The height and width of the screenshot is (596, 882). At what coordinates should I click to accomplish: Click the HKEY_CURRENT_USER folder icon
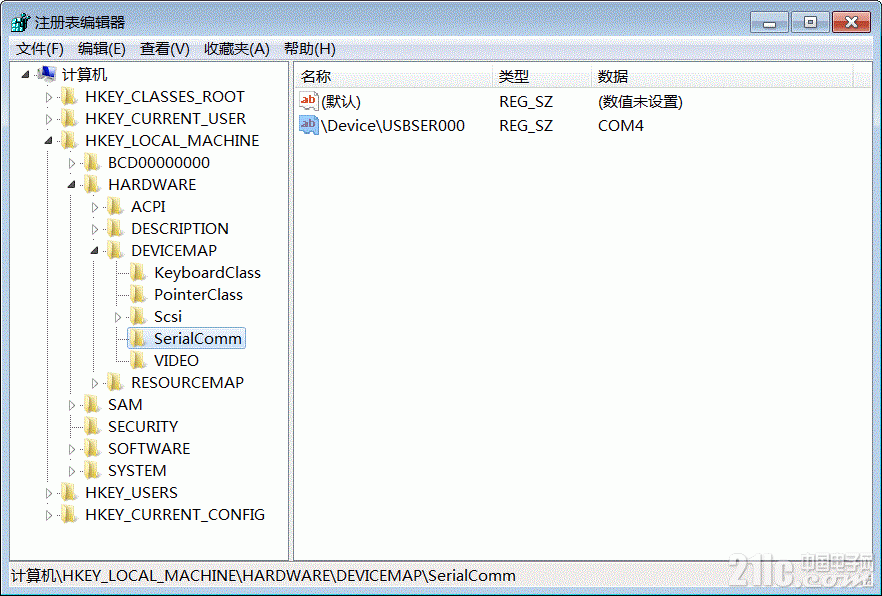point(69,118)
